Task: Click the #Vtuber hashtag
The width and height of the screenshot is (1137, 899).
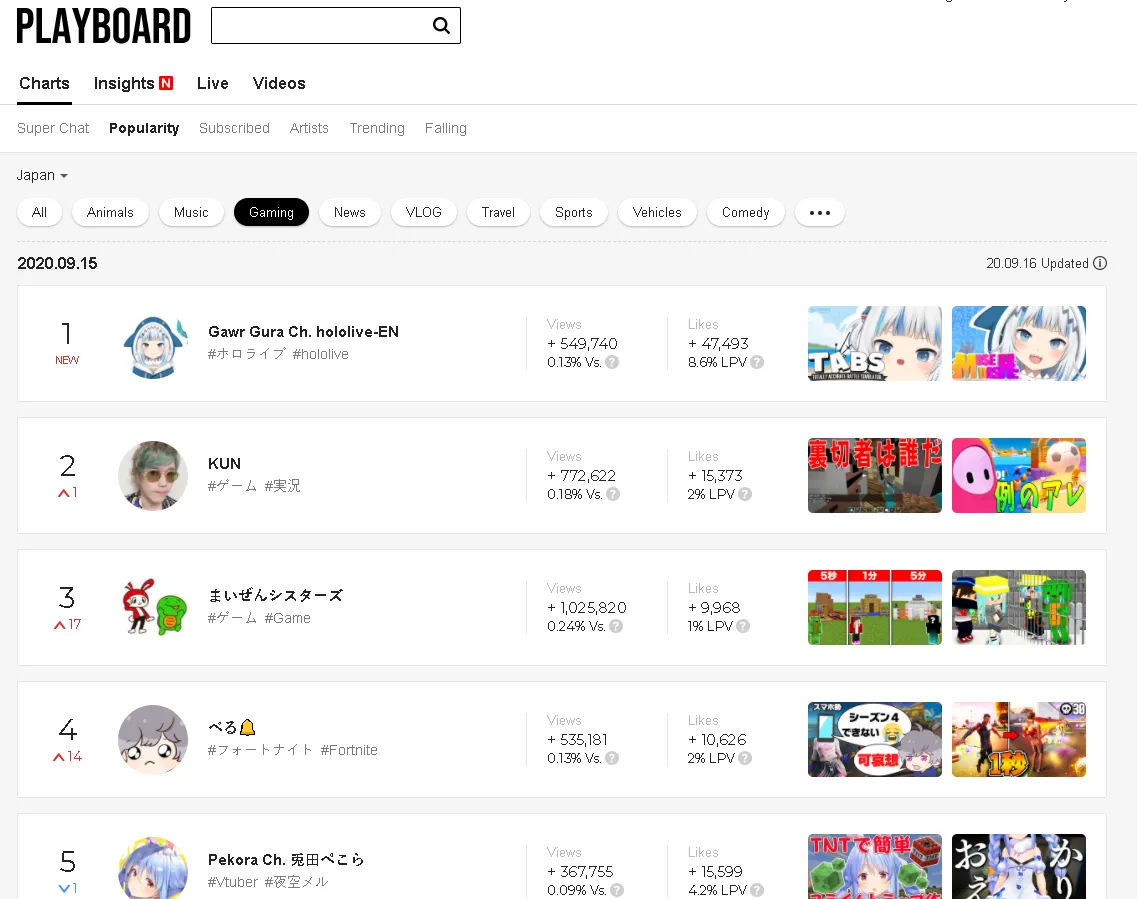Action: tap(233, 882)
